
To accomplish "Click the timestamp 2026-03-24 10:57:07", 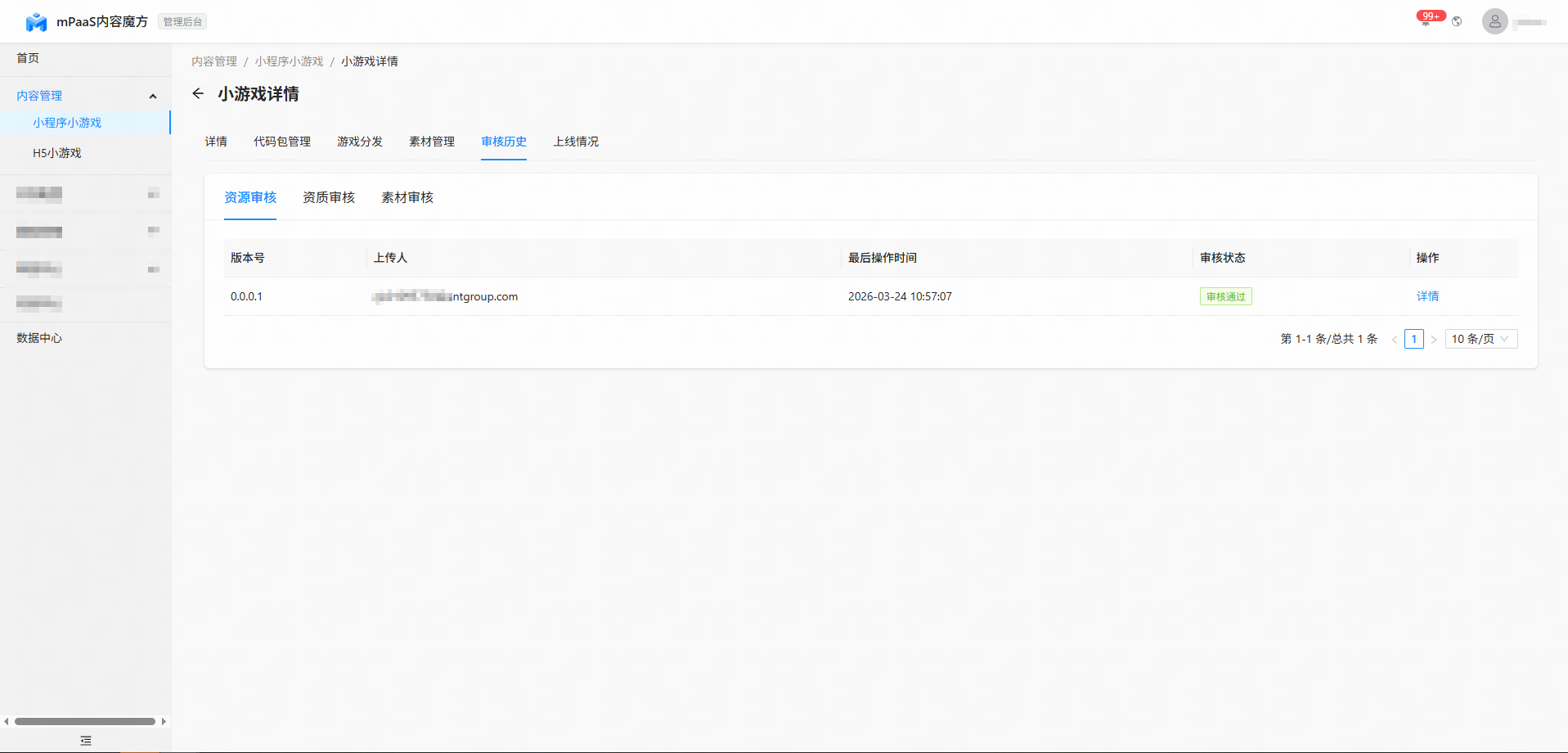I will [x=900, y=296].
